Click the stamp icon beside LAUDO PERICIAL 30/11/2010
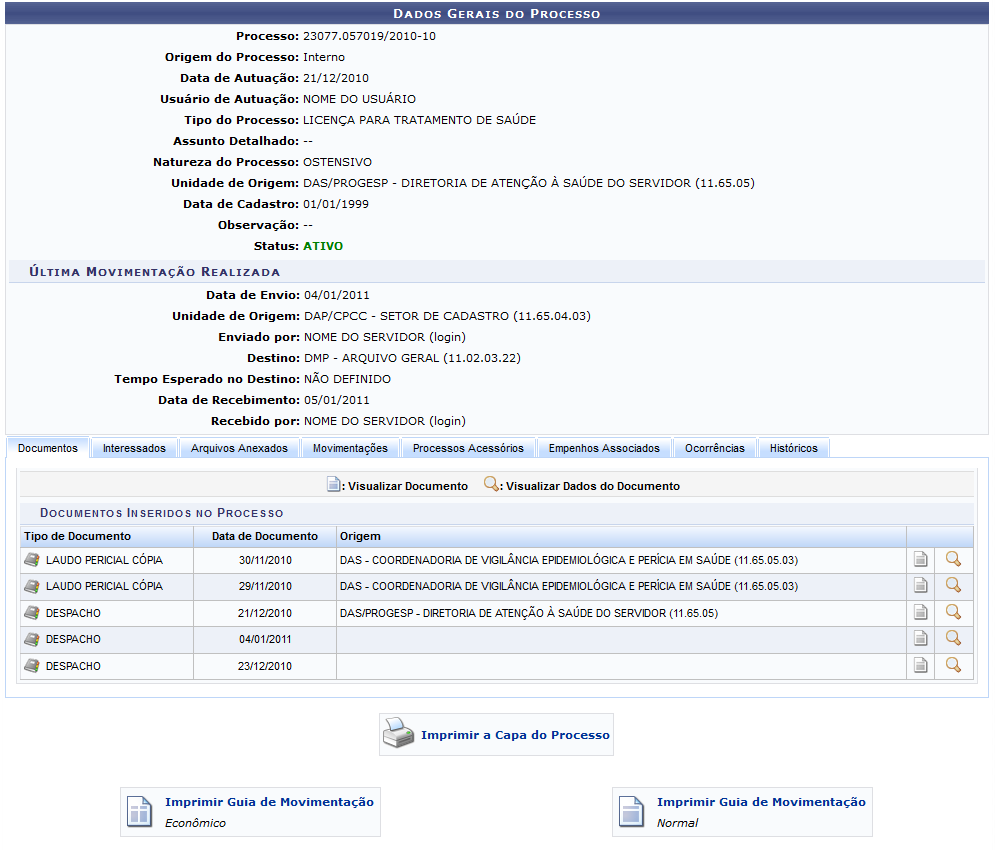Image resolution: width=995 pixels, height=851 pixels. [32, 560]
